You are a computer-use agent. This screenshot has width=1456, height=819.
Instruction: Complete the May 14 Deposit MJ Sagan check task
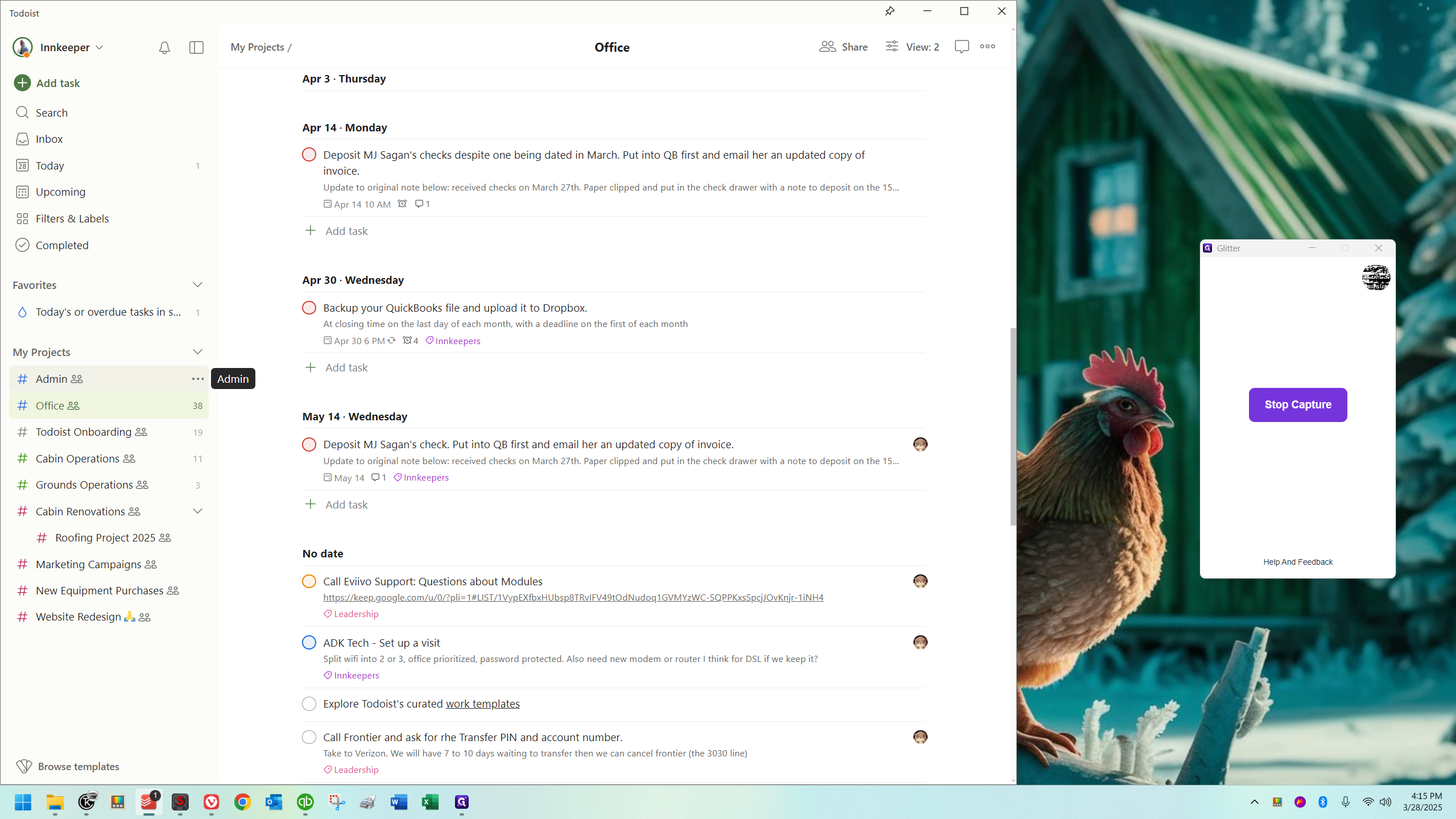click(x=309, y=444)
